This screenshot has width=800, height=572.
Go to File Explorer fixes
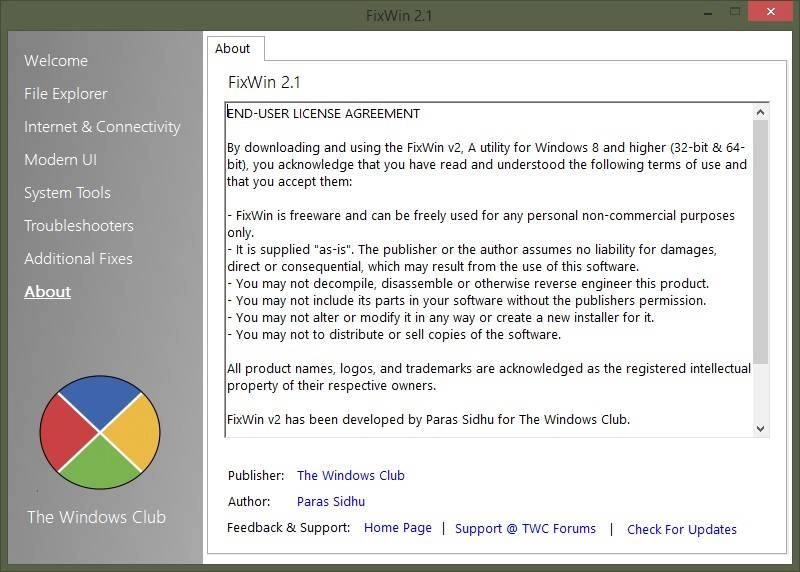(x=65, y=94)
